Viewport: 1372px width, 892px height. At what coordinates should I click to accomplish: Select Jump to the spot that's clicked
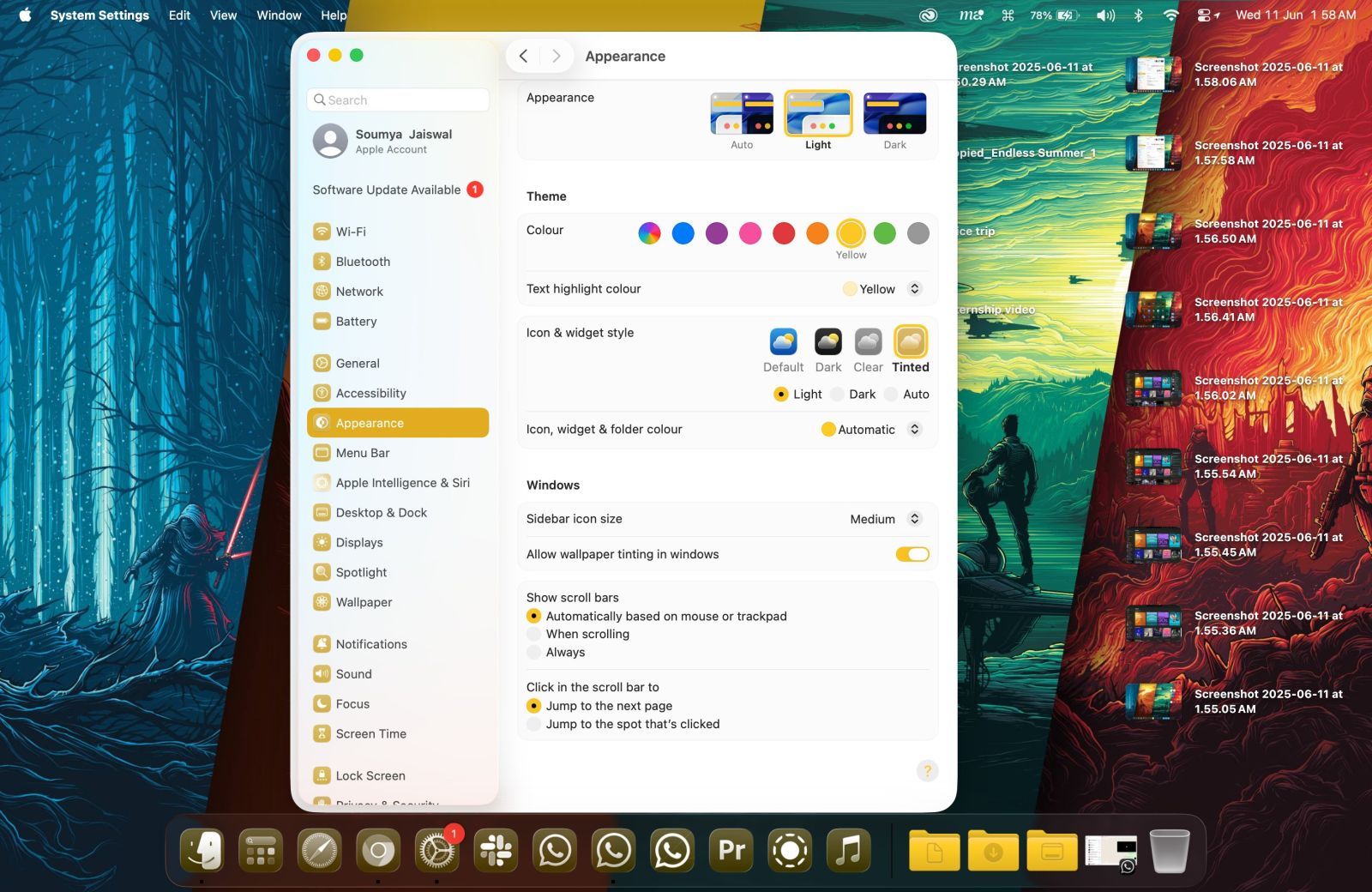tap(623, 725)
